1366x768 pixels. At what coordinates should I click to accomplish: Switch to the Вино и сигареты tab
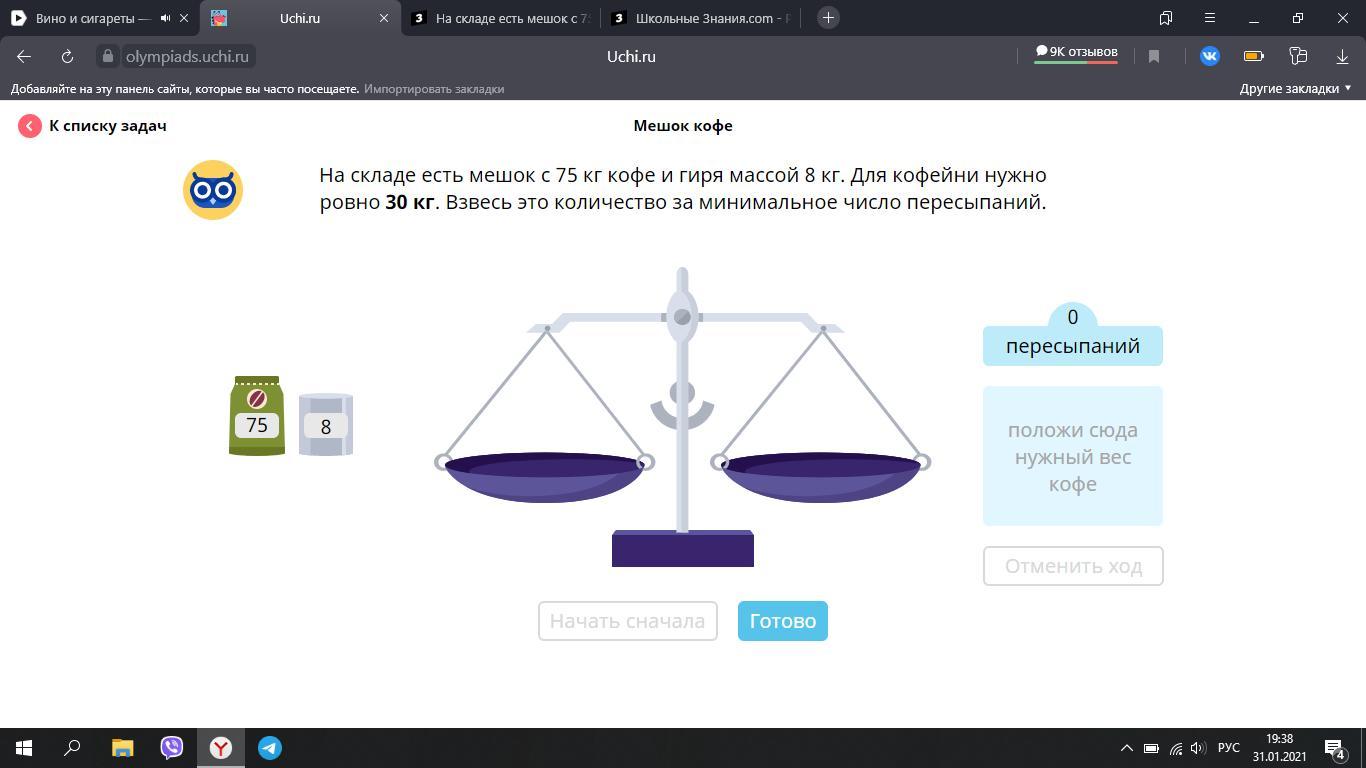coord(92,18)
